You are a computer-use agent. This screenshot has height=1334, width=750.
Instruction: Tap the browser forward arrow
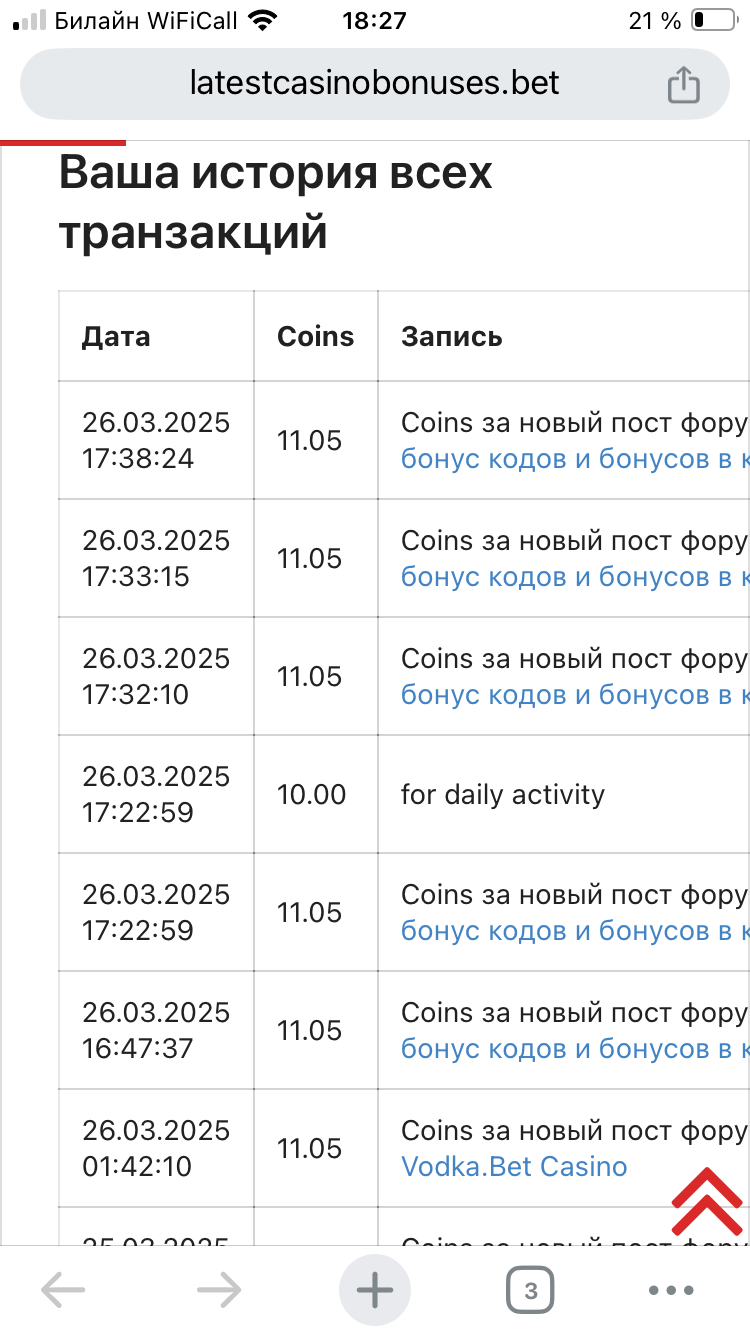coord(219,1291)
